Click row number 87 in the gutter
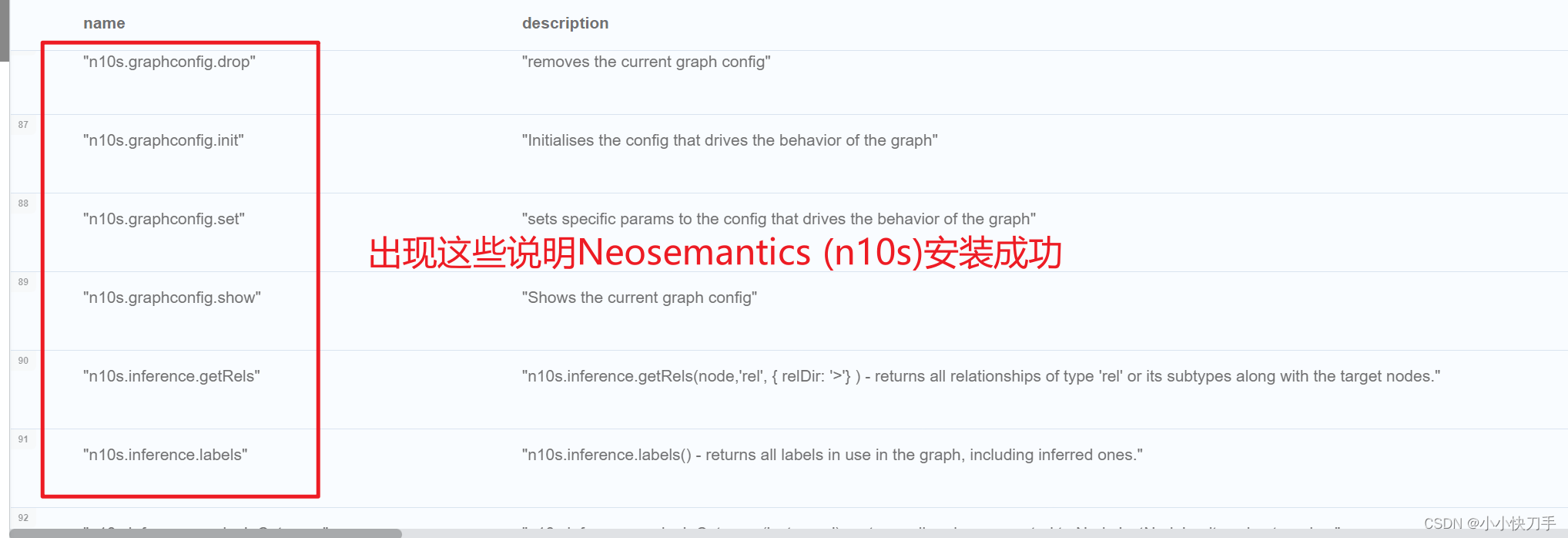The height and width of the screenshot is (538, 1568). tap(23, 124)
